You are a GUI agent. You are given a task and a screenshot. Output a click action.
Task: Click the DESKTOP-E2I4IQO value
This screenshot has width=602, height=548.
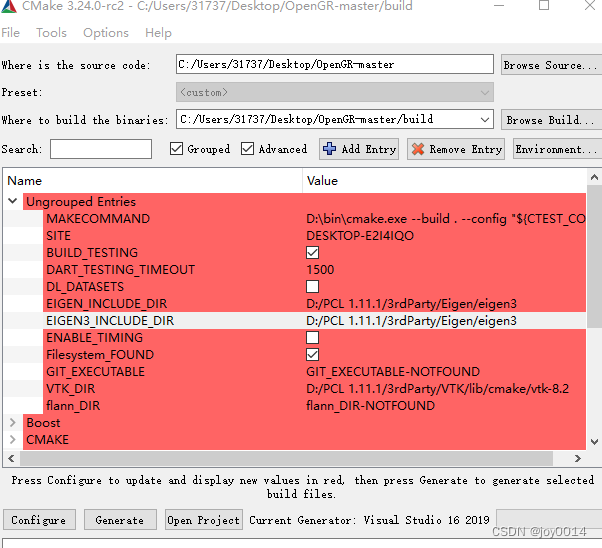pos(360,235)
